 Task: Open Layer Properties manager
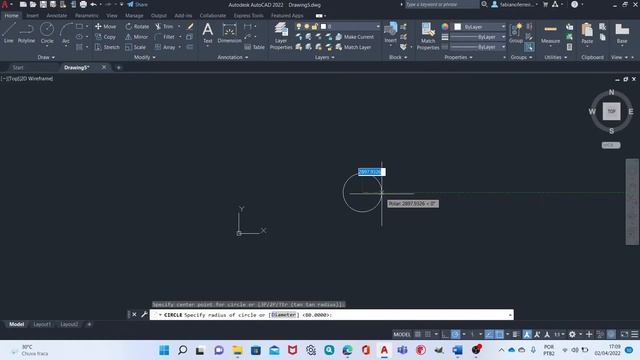tap(281, 36)
